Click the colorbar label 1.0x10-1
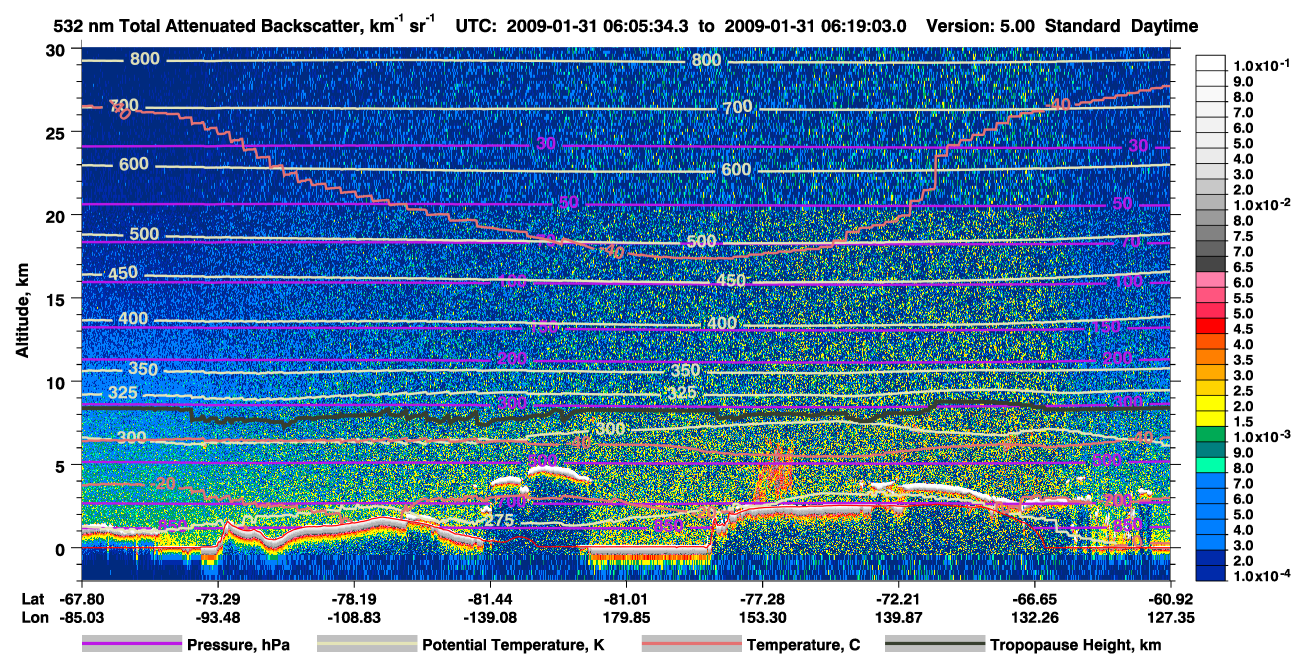This screenshot has width=1300, height=667. point(1262,66)
